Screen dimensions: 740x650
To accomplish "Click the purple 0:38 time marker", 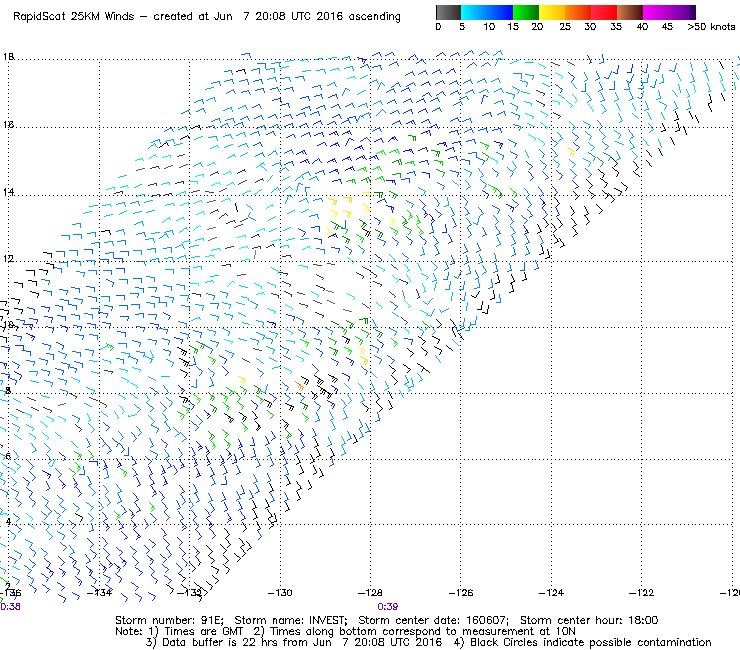I will point(10,607).
